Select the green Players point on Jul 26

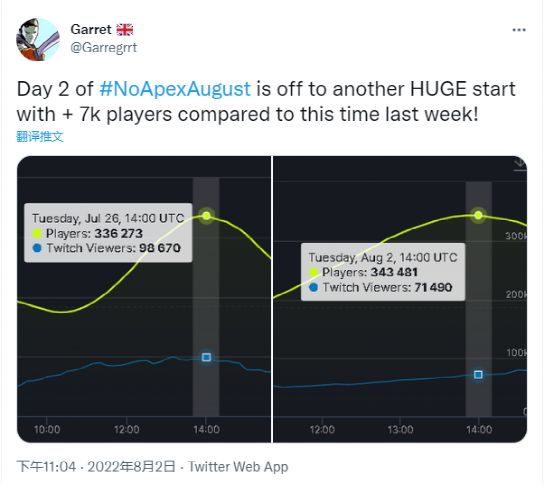point(207,215)
